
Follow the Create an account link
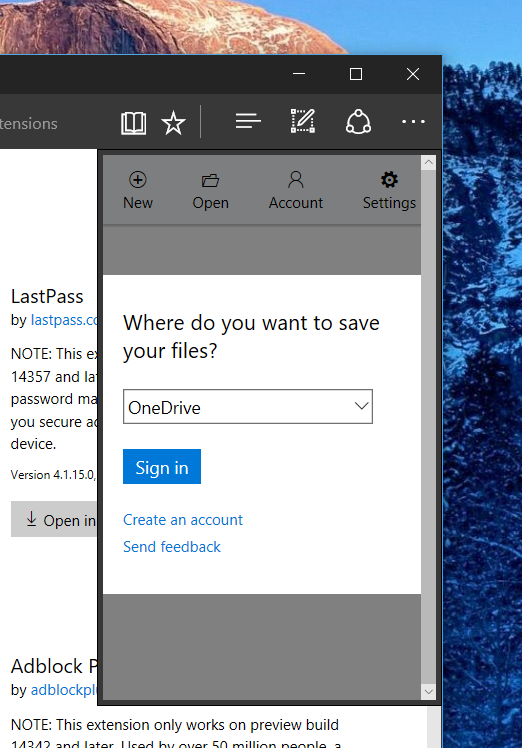tap(183, 519)
